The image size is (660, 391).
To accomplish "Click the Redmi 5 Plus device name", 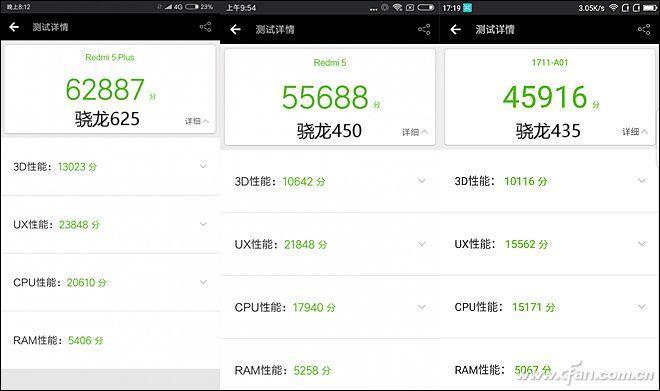I will pyautogui.click(x=109, y=57).
